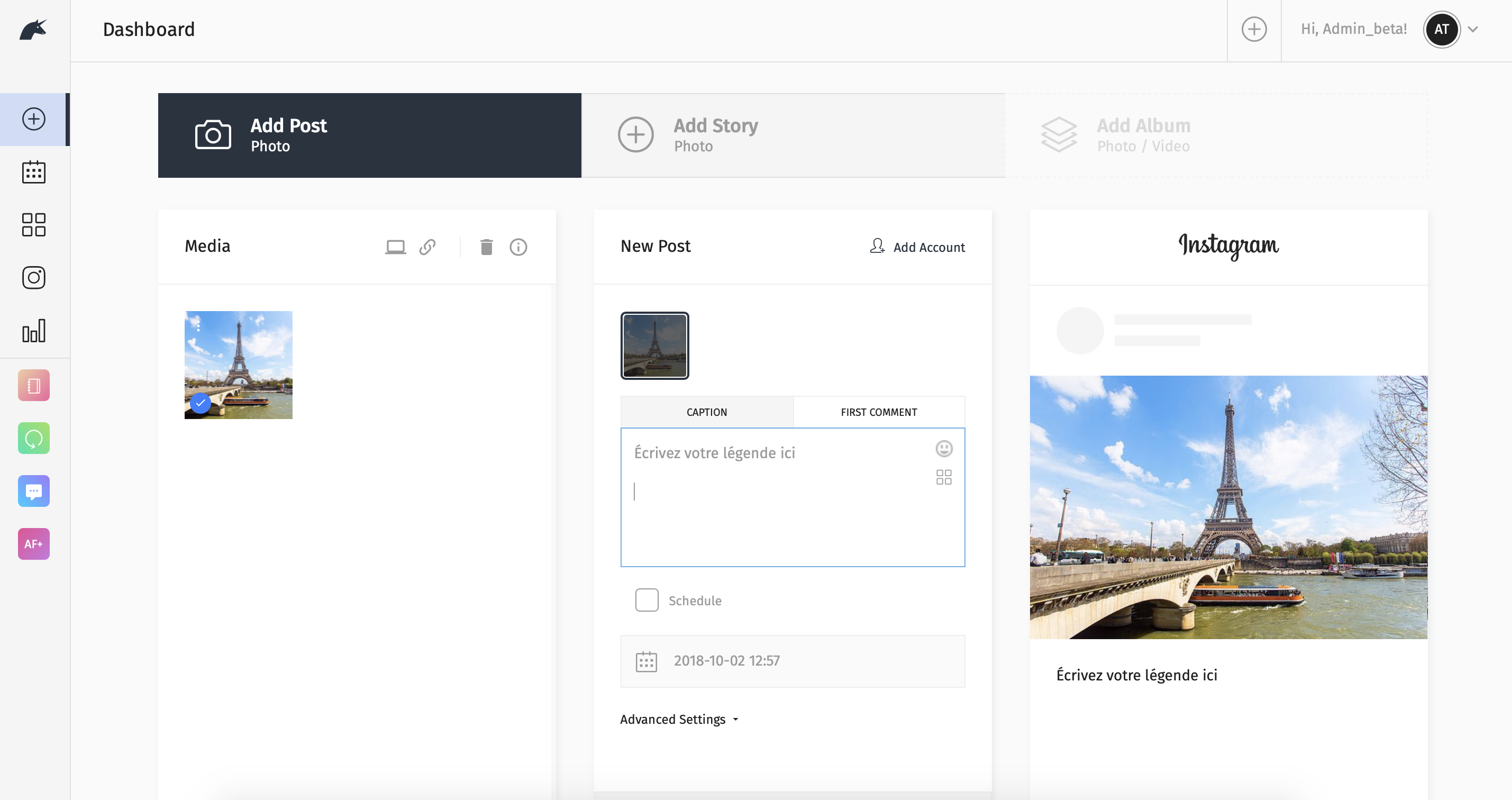Select the Eiffel Tower media thumbnail
The height and width of the screenshot is (800, 1512).
[238, 365]
